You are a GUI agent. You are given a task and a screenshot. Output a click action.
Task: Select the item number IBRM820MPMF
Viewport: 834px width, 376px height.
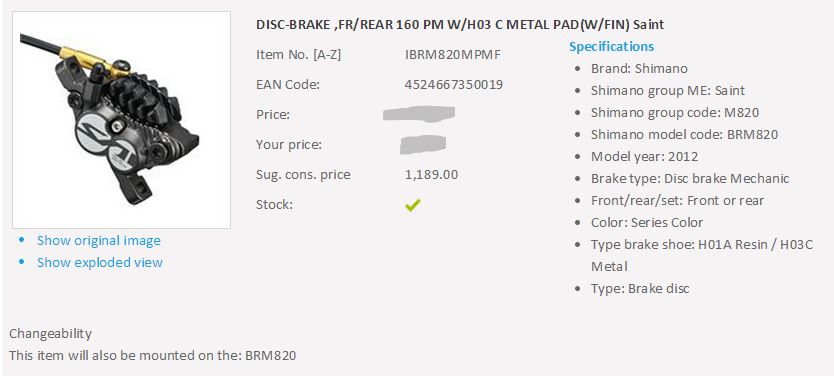453,54
